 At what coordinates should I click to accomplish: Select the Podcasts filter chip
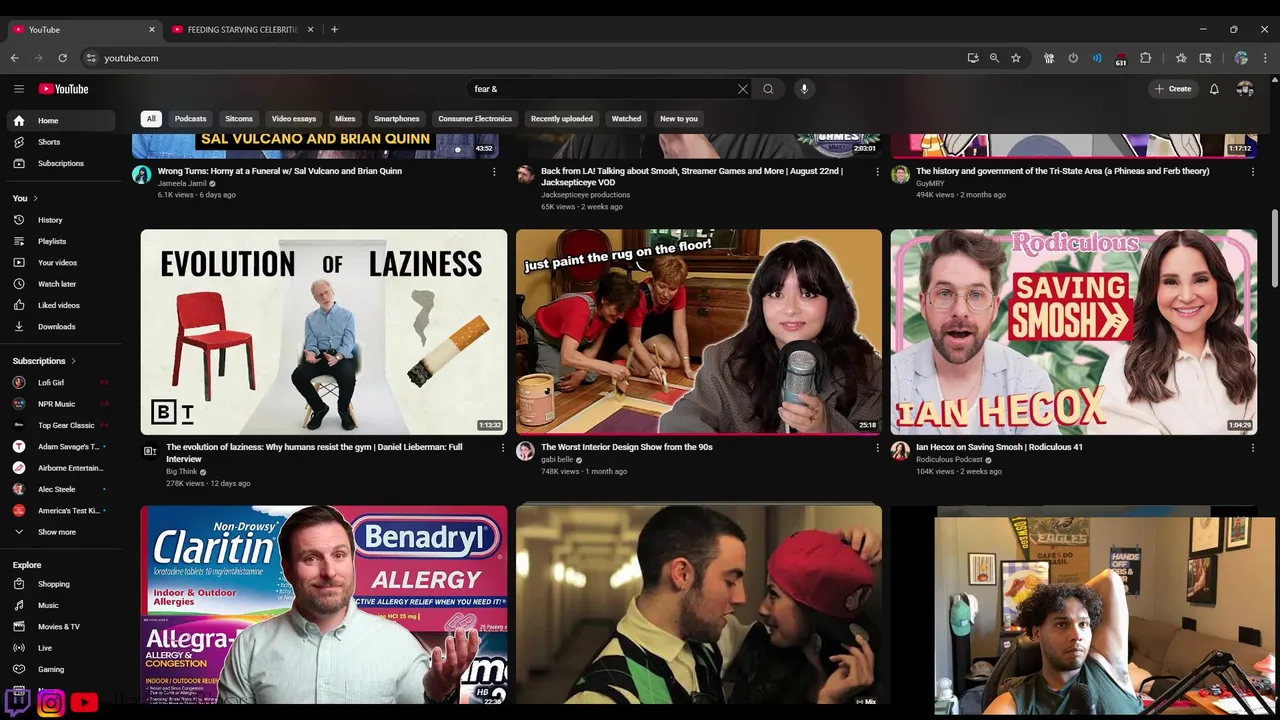pos(190,118)
